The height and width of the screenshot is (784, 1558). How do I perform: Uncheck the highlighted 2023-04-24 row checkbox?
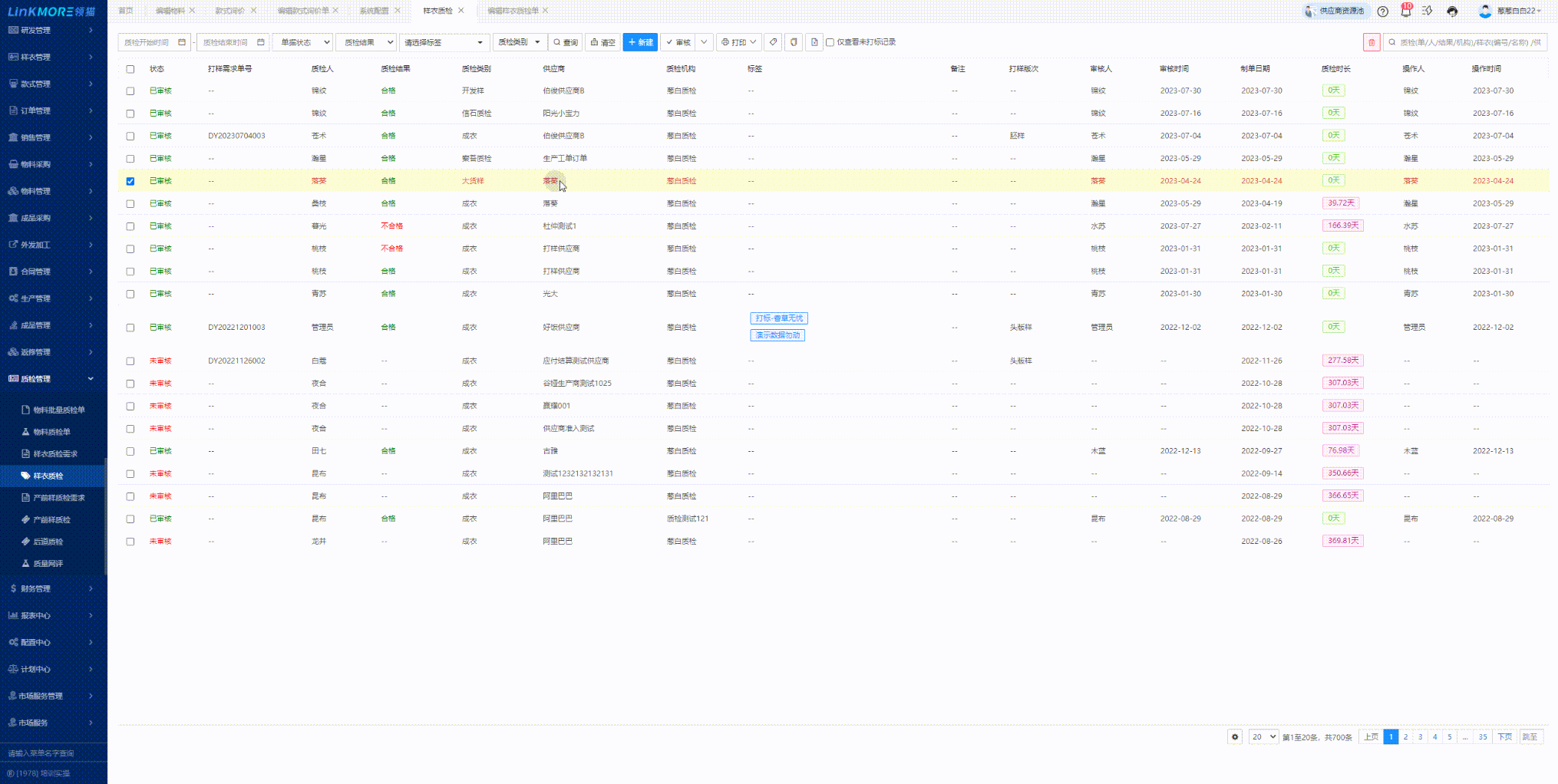(130, 181)
